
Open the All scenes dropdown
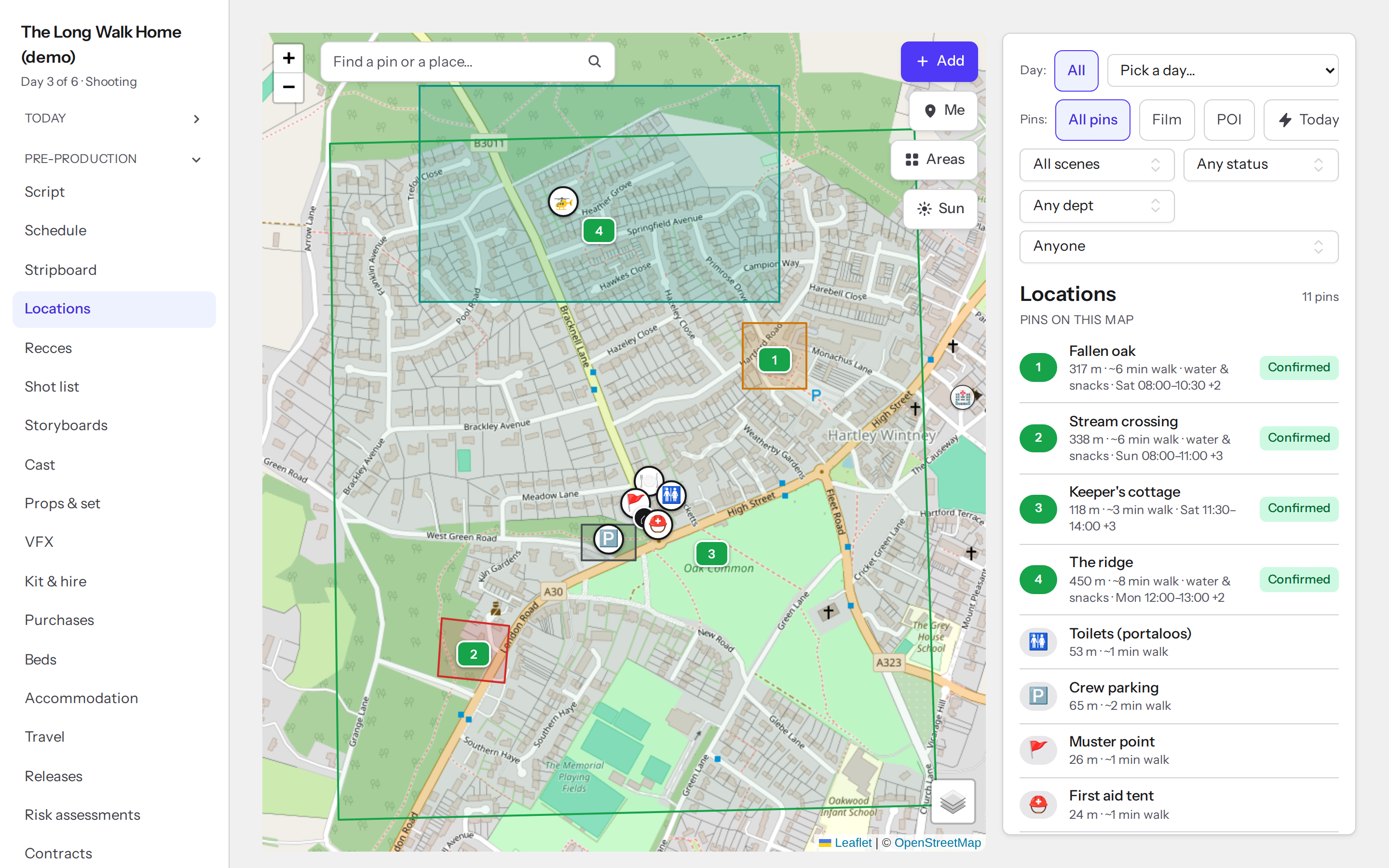coord(1097,165)
